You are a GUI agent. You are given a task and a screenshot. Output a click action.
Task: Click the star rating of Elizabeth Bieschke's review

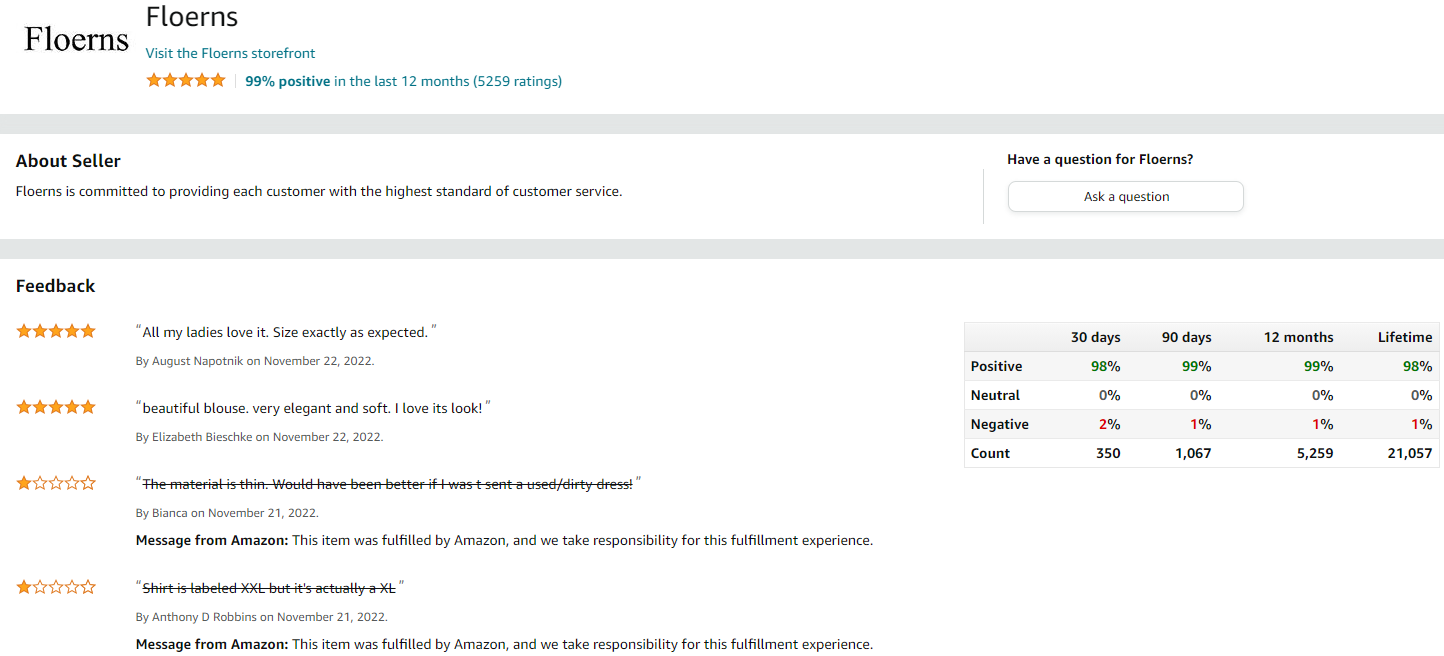[56, 407]
